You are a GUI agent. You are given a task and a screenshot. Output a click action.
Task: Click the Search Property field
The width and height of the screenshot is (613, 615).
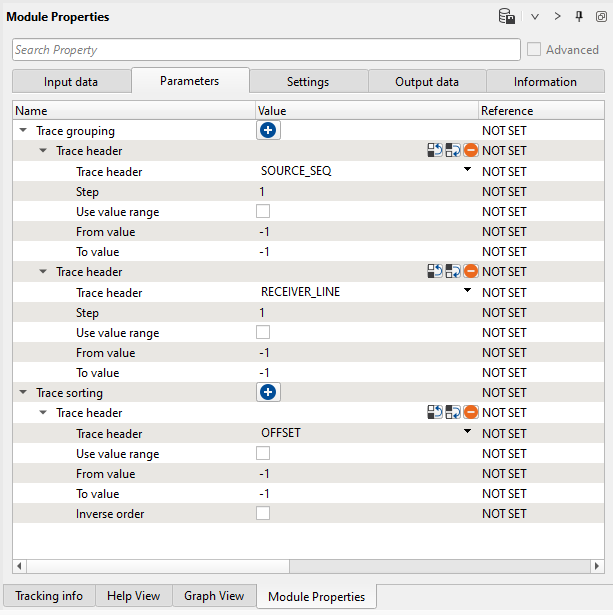[266, 50]
